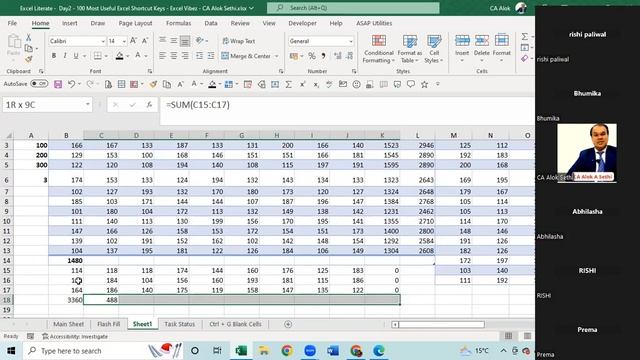Click the Delete cells button
640x360 pixels.
[482, 48]
